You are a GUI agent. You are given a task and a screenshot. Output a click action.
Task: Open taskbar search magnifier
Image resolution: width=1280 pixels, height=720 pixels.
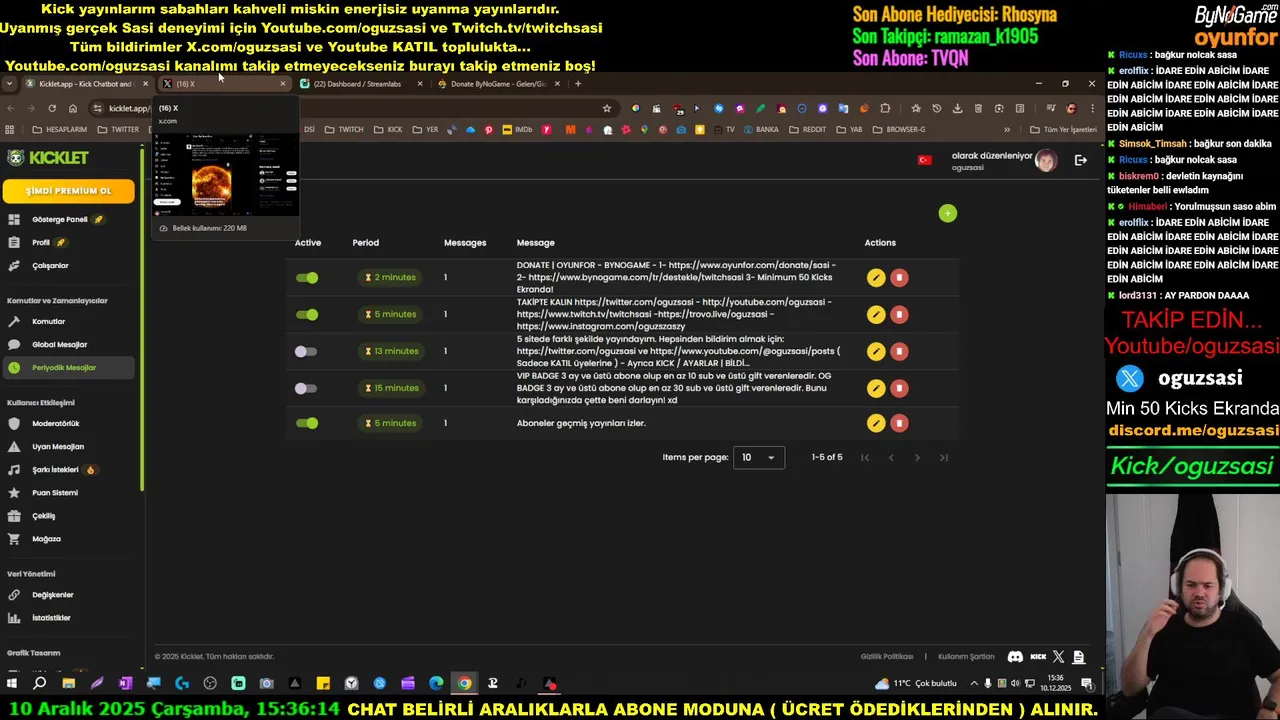pyautogui.click(x=40, y=684)
